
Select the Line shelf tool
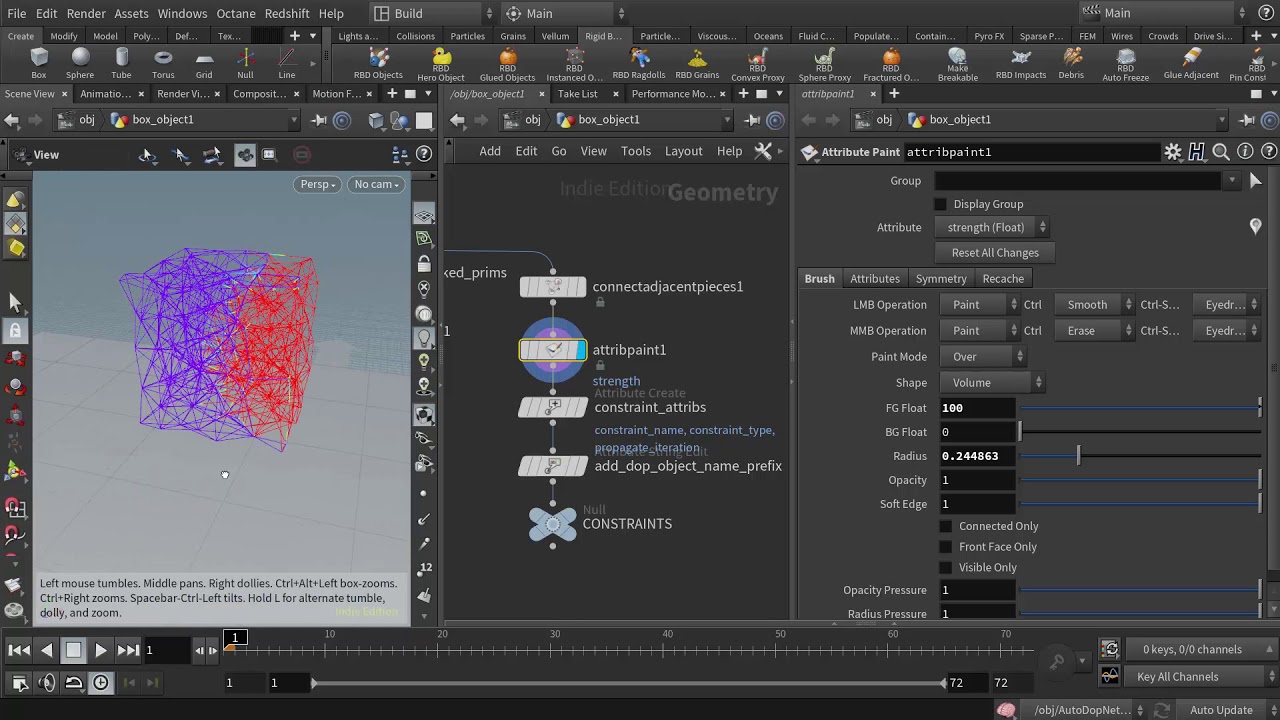pyautogui.click(x=287, y=63)
